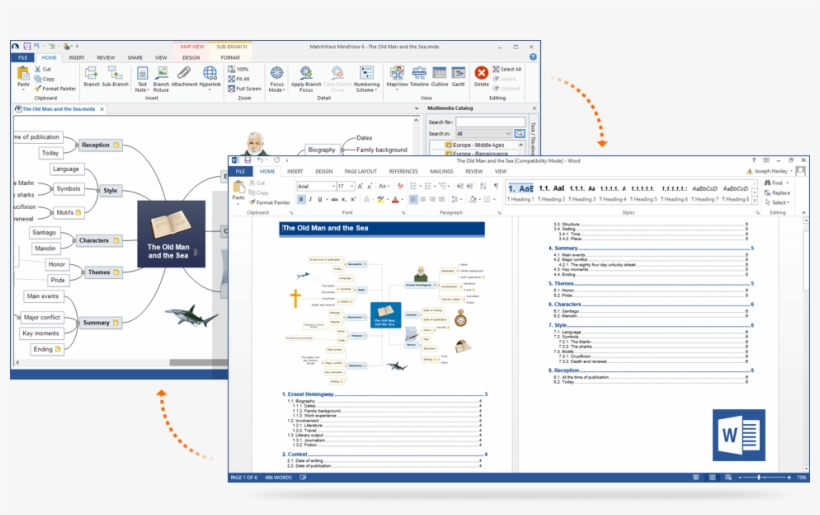Click the Word text highlight color button
The image size is (820, 515).
pos(380,199)
